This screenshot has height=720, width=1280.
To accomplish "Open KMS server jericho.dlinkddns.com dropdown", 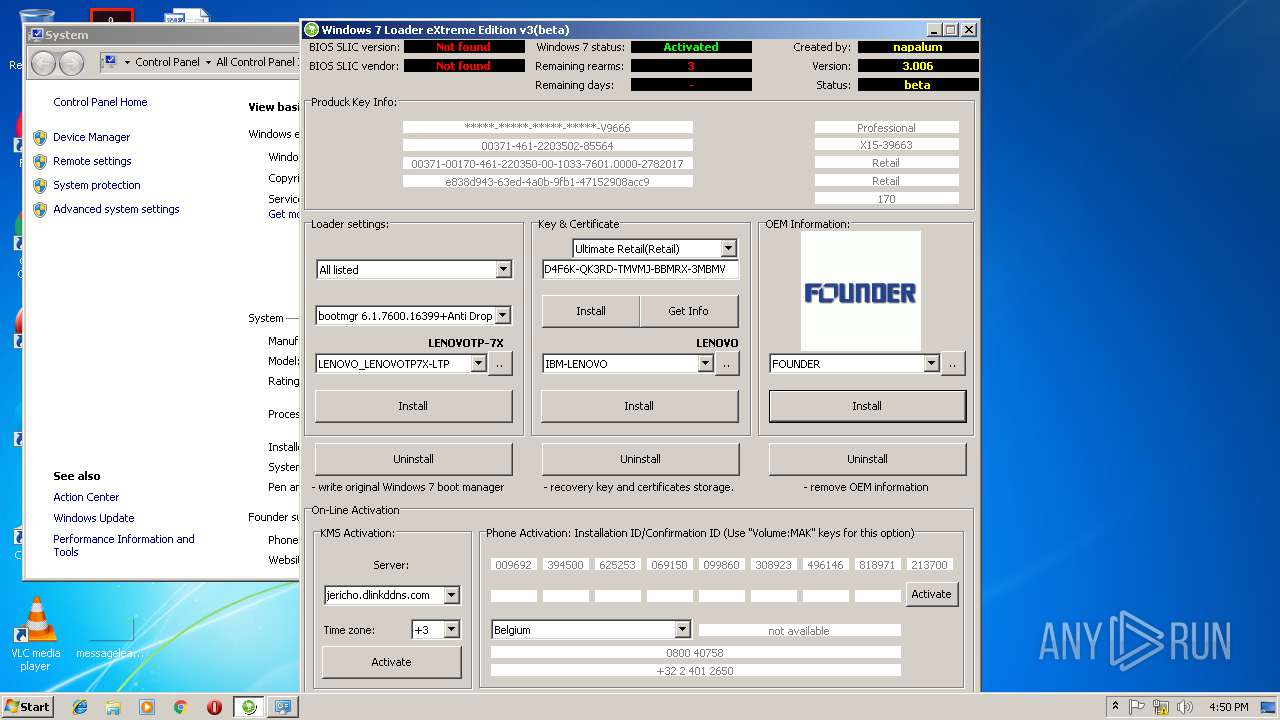I will 451,595.
